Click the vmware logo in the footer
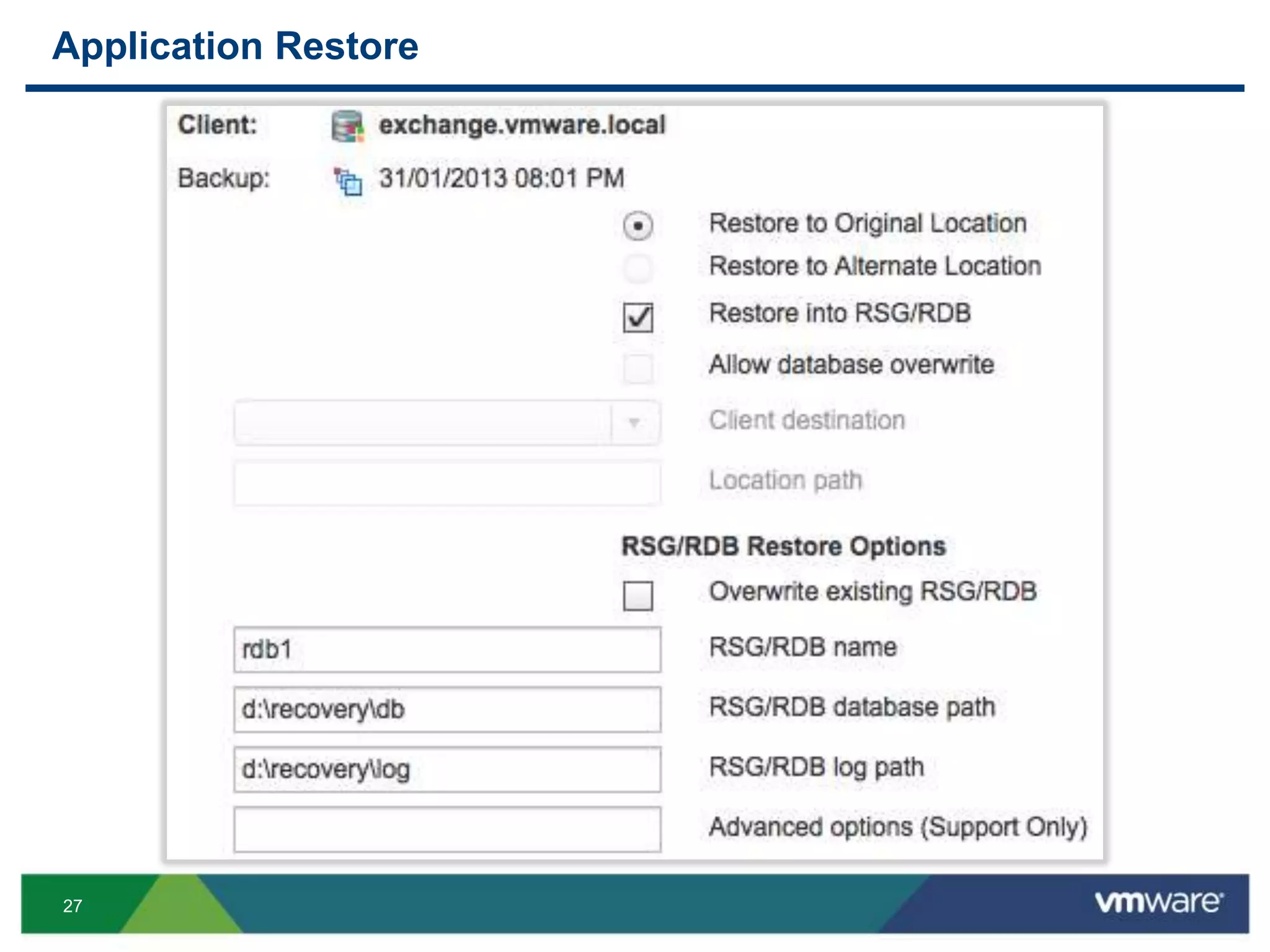This screenshot has height=952, width=1270. point(1159,902)
